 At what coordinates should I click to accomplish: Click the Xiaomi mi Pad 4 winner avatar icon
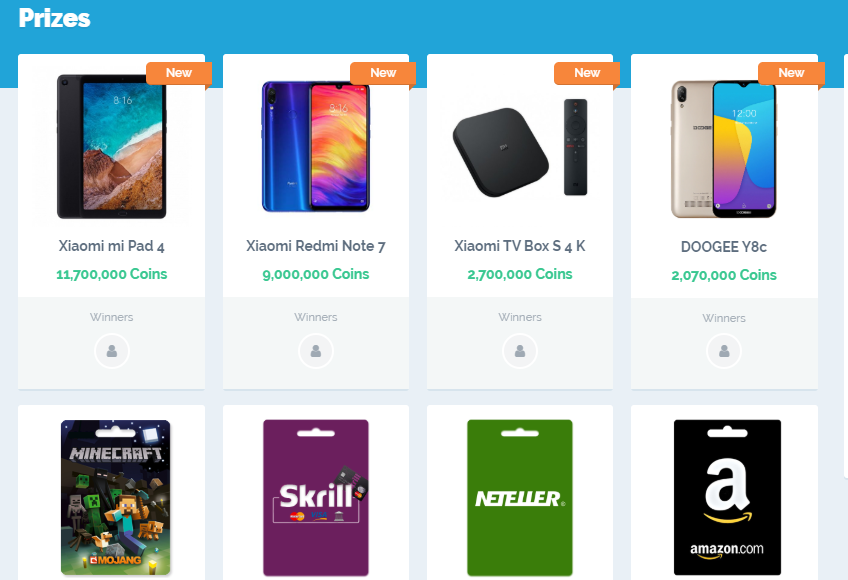pos(111,351)
